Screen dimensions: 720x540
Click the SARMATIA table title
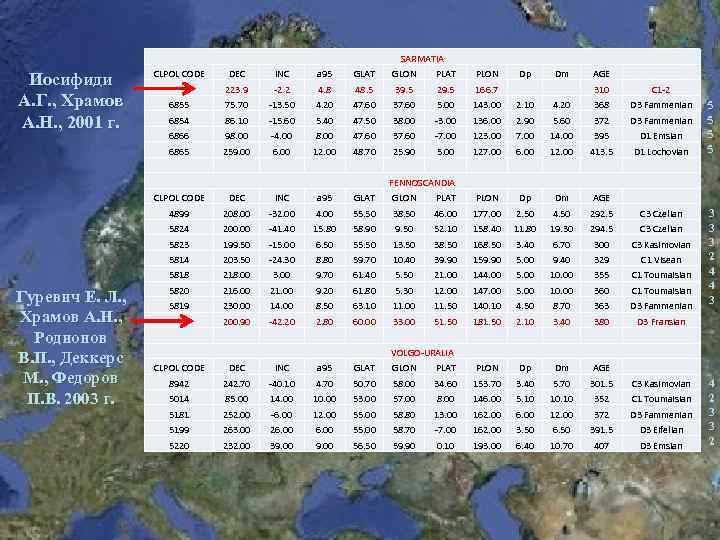(x=422, y=59)
